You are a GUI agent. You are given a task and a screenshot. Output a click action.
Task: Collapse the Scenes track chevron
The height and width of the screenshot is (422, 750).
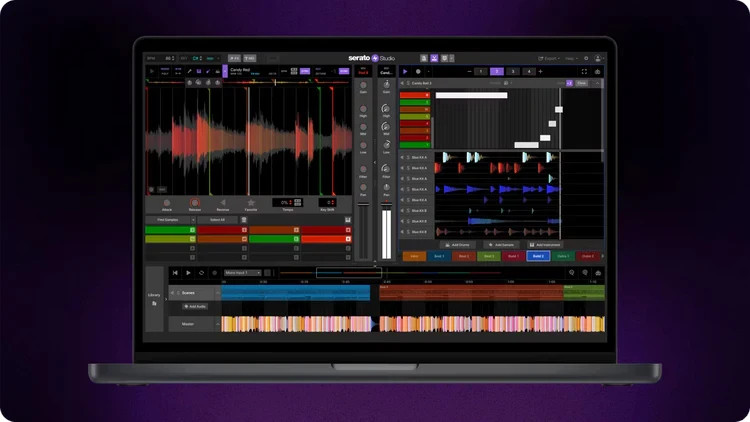pos(218,293)
